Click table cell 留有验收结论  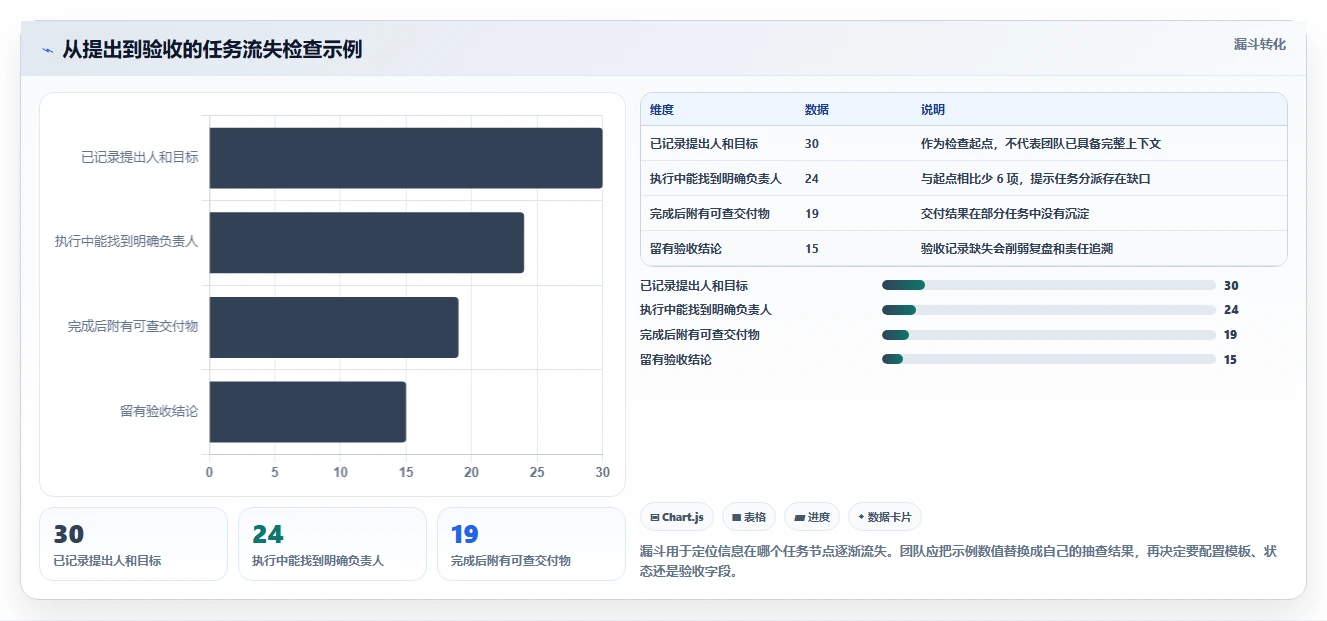pyautogui.click(x=686, y=249)
